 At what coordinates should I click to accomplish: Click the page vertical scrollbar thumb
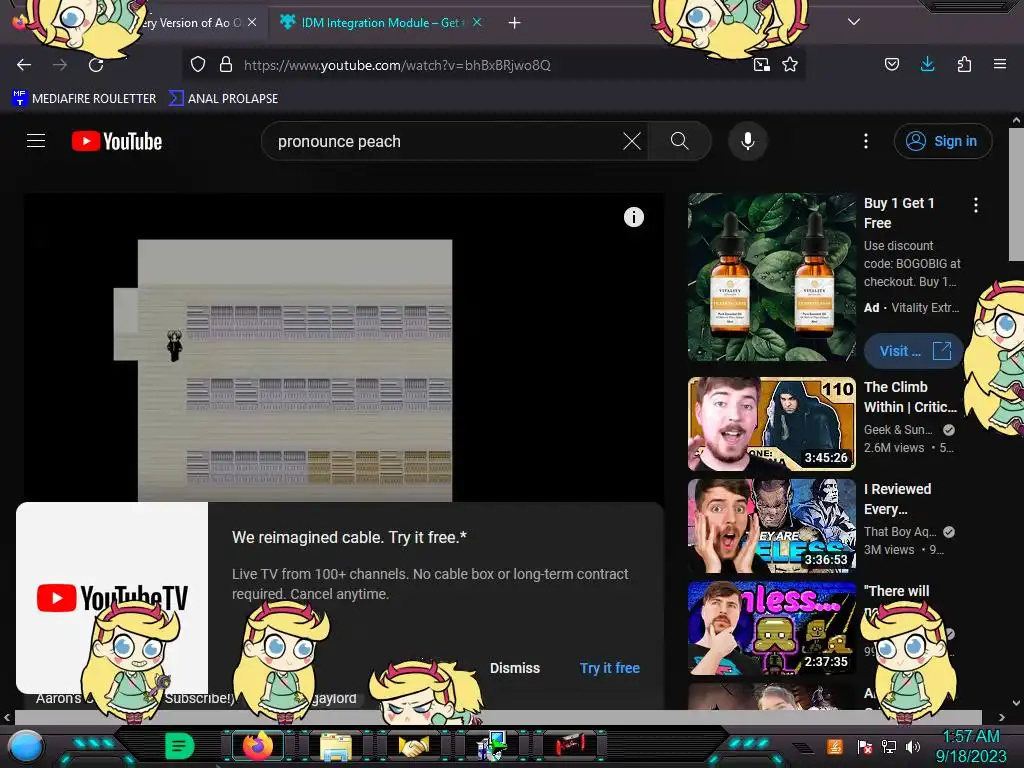click(1016, 194)
